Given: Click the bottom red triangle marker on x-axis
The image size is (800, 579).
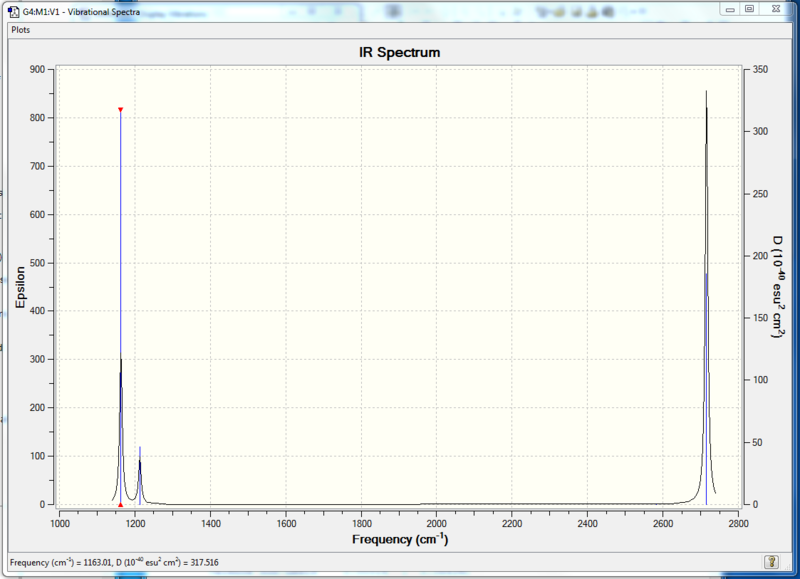Looking at the screenshot, I should click(120, 505).
